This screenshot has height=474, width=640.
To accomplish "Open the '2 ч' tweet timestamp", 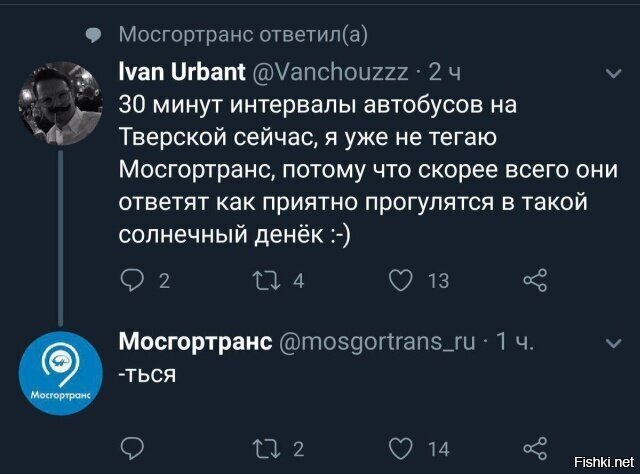I will point(445,74).
